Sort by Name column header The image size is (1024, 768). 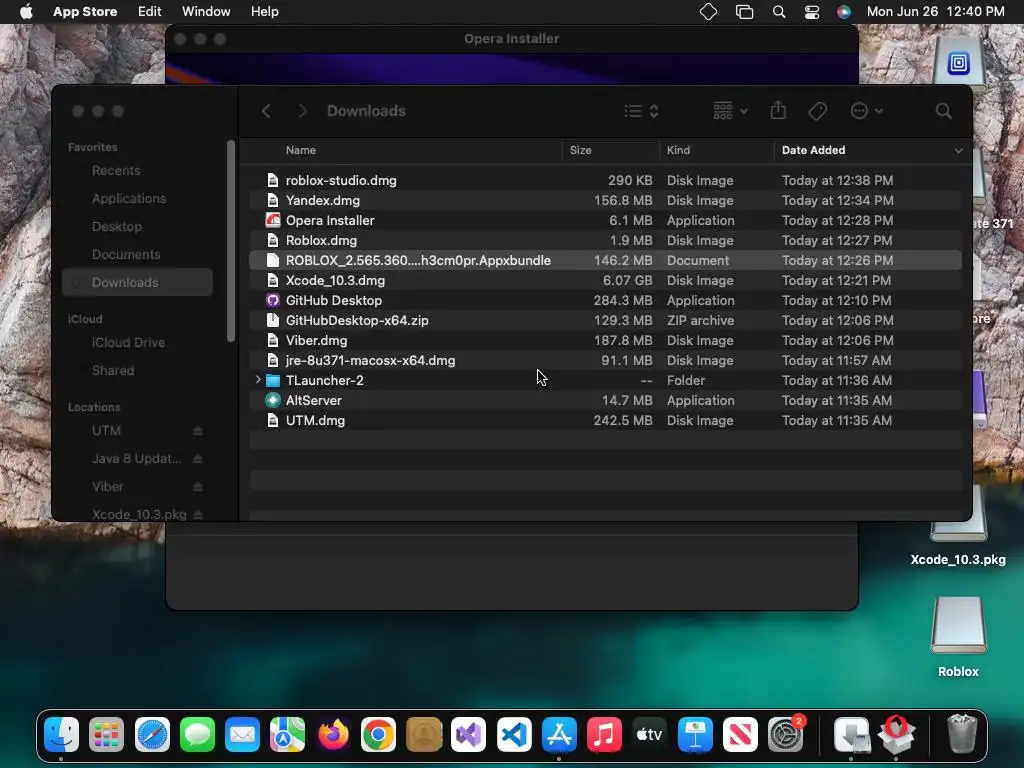[x=300, y=150]
